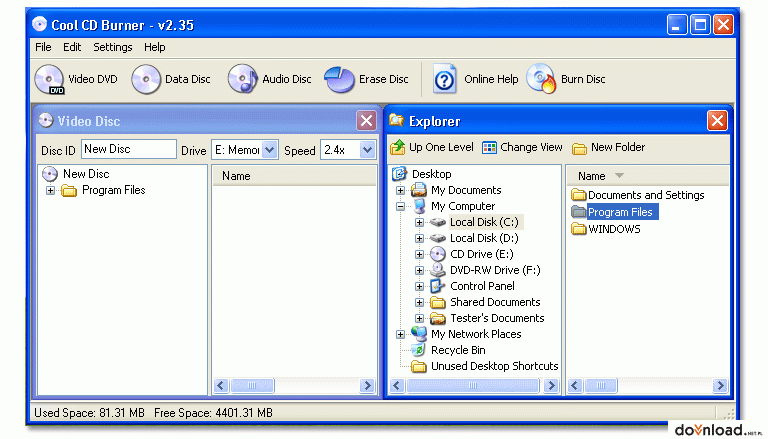Select DVD-RW Drive (F:)

click(485, 270)
